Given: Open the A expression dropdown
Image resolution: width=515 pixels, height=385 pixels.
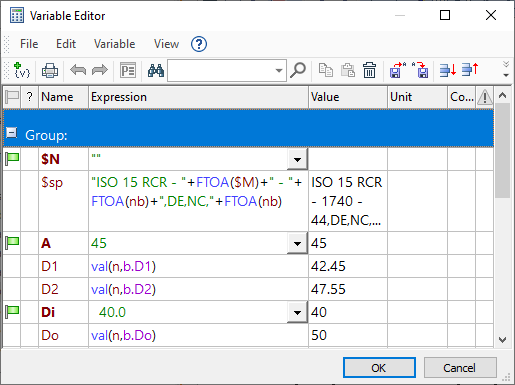Looking at the screenshot, I should pyautogui.click(x=297, y=243).
